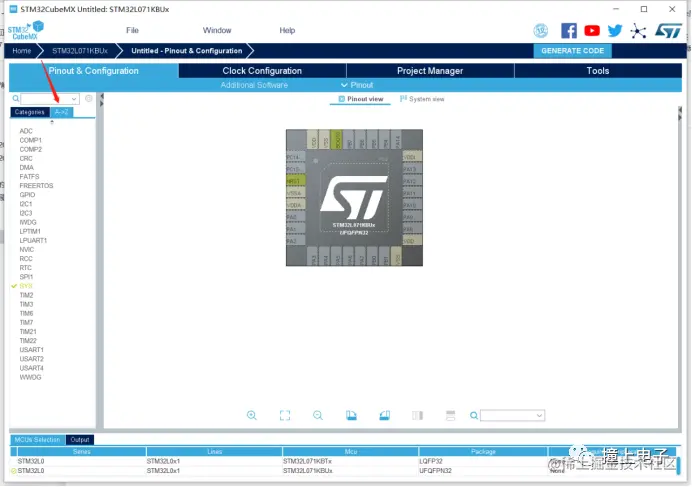The width and height of the screenshot is (692, 487).
Task: Select GPIO in peripheral list
Action: click(x=27, y=195)
